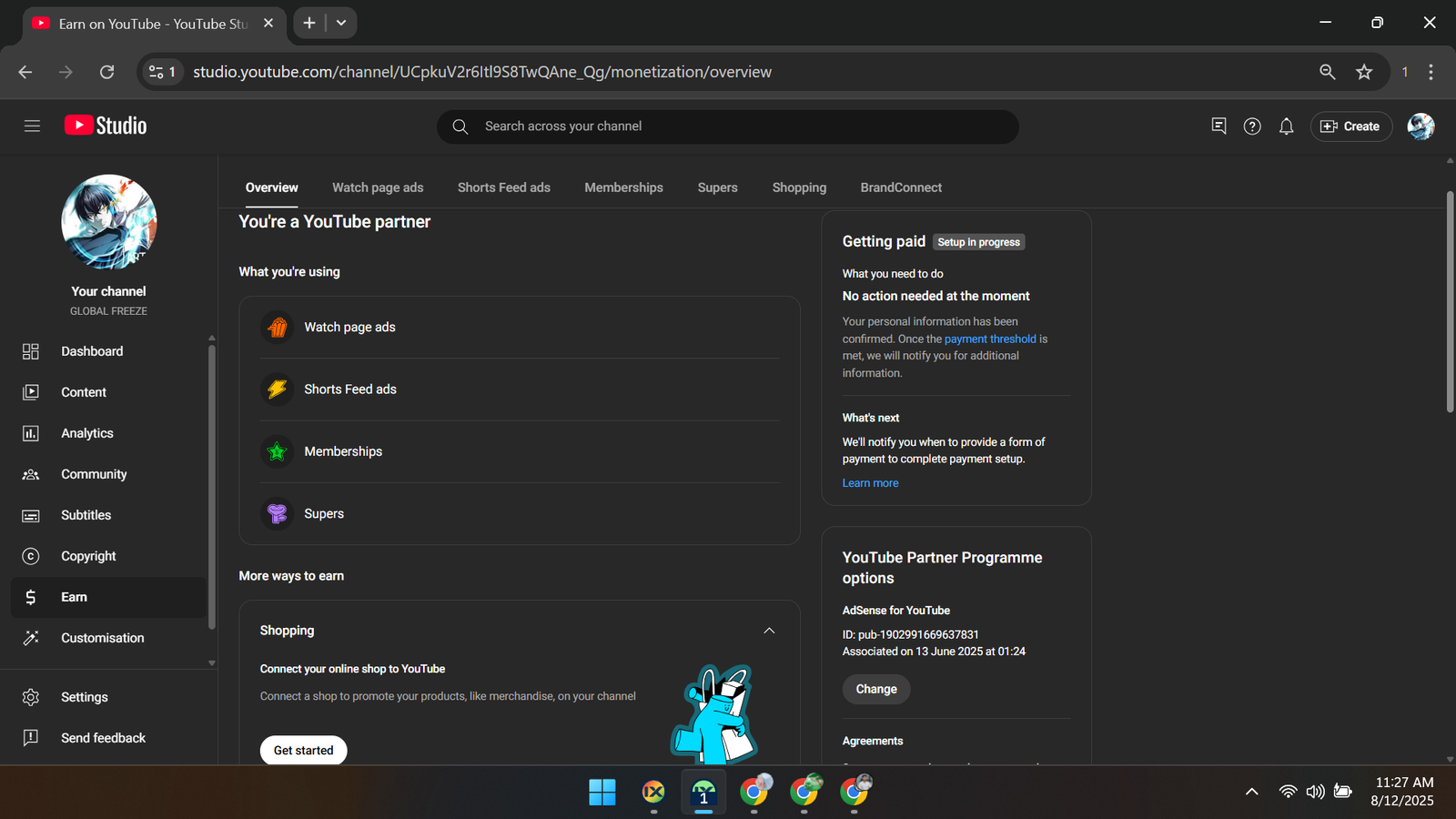This screenshot has height=819, width=1456.
Task: Open the account avatar menu
Action: pyautogui.click(x=1421, y=126)
